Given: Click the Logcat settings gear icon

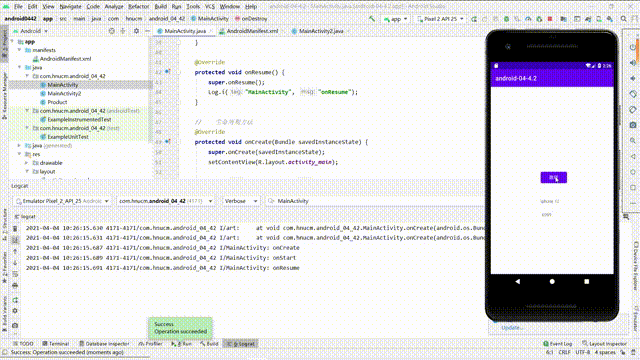Looking at the screenshot, I should point(15,311).
